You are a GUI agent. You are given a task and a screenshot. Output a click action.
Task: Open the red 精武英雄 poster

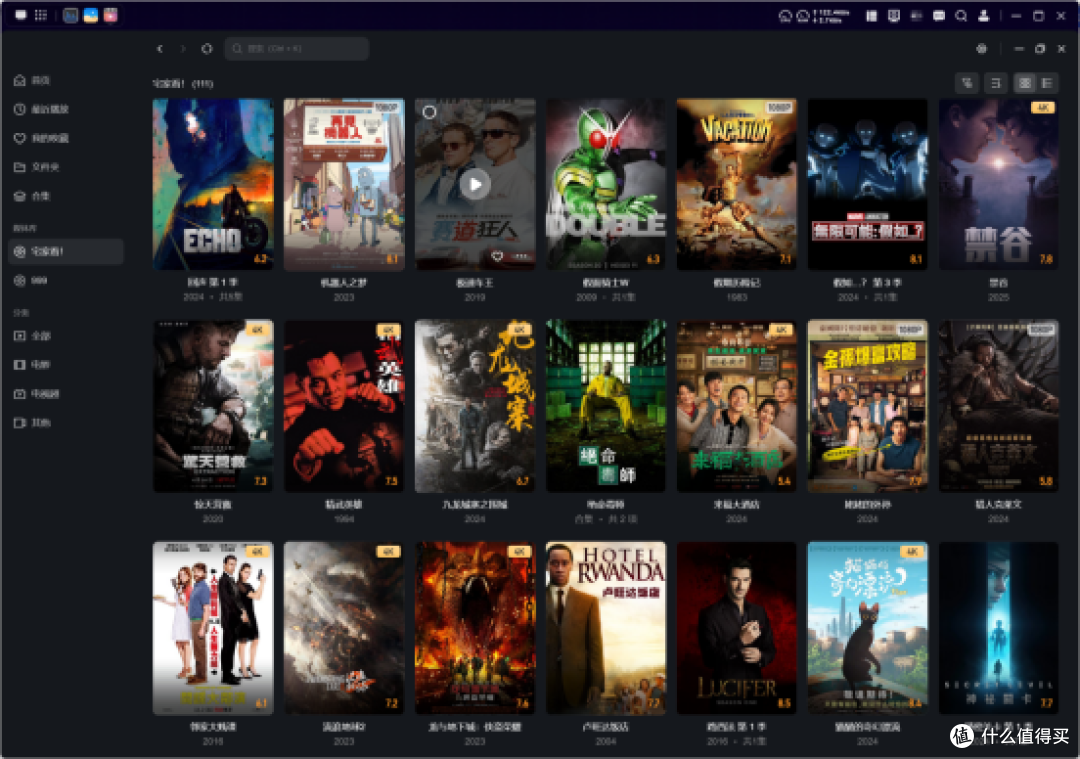(344, 406)
